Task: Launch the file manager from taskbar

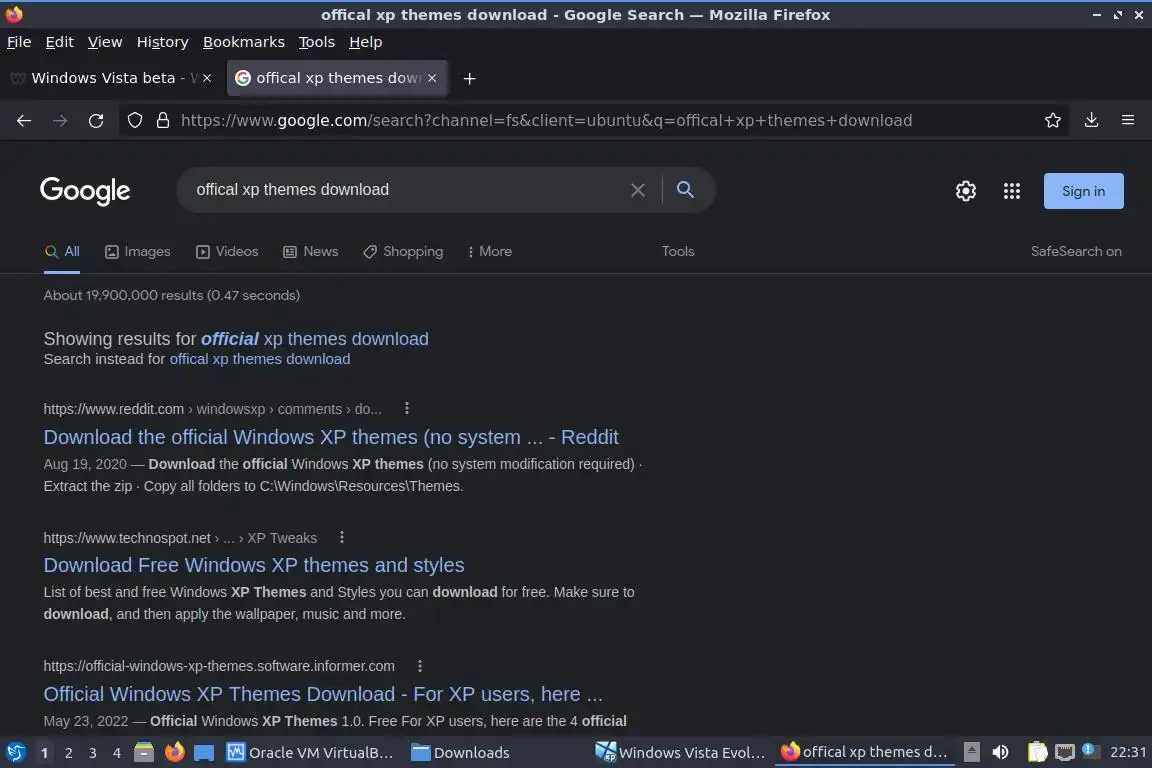Action: pos(144,753)
